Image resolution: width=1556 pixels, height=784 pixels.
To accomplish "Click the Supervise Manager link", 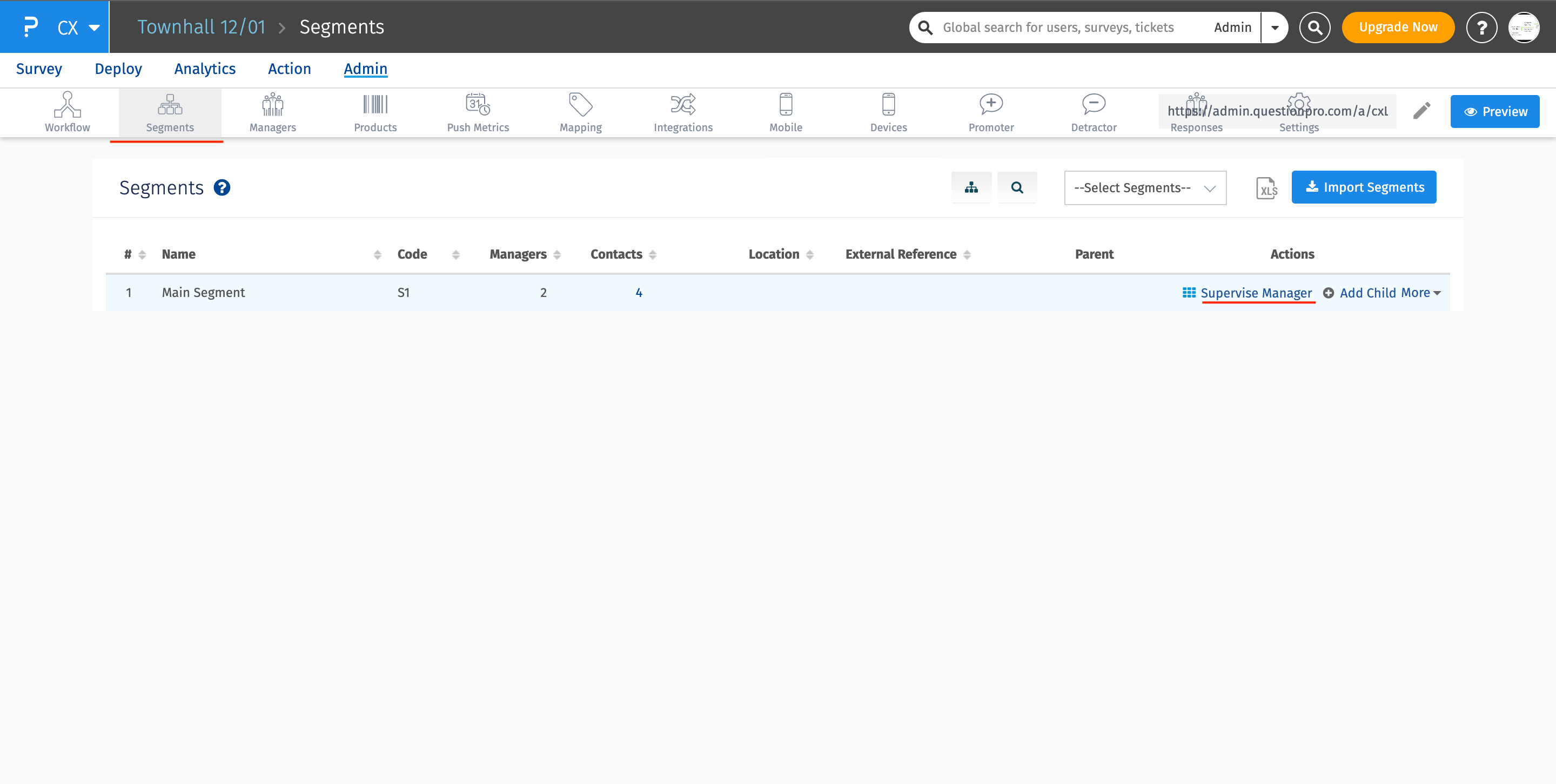I will point(1255,293).
